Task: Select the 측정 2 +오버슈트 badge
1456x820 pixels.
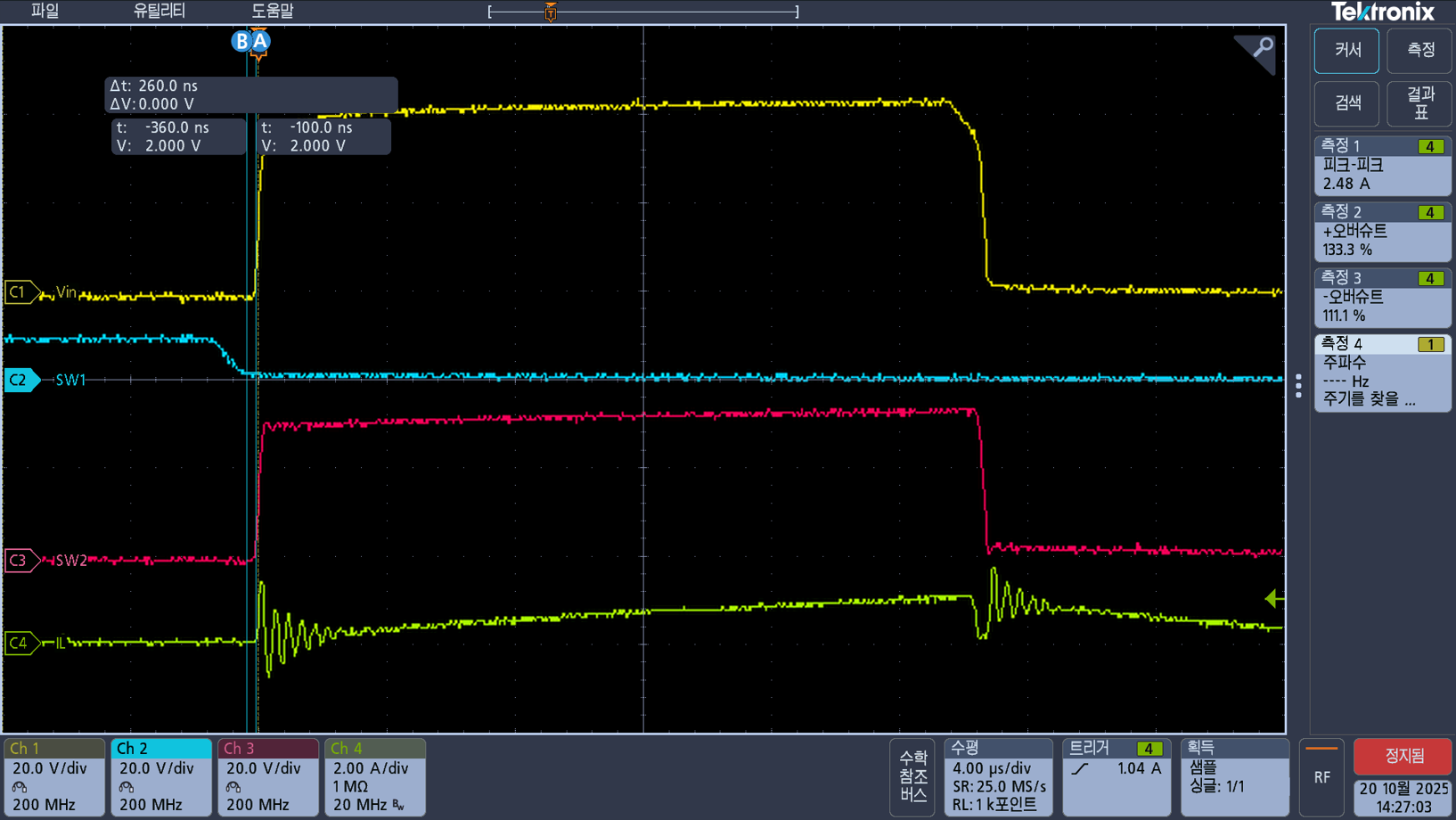Action: [x=1382, y=231]
